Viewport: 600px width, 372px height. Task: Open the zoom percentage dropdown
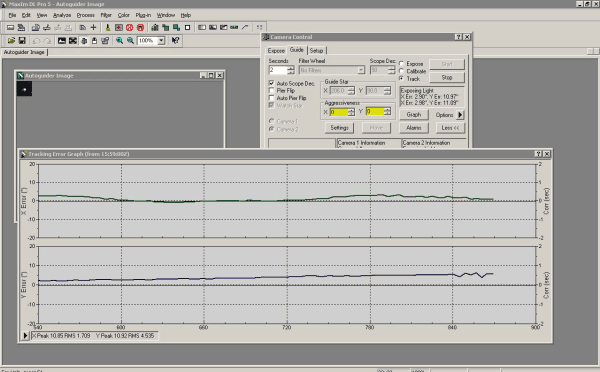[x=161, y=41]
